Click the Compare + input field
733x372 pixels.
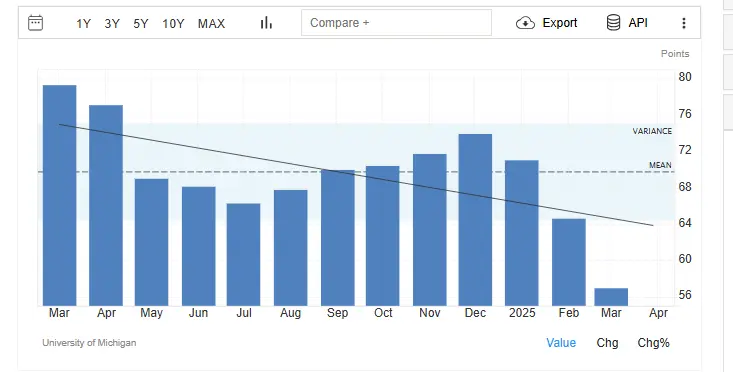(x=396, y=22)
